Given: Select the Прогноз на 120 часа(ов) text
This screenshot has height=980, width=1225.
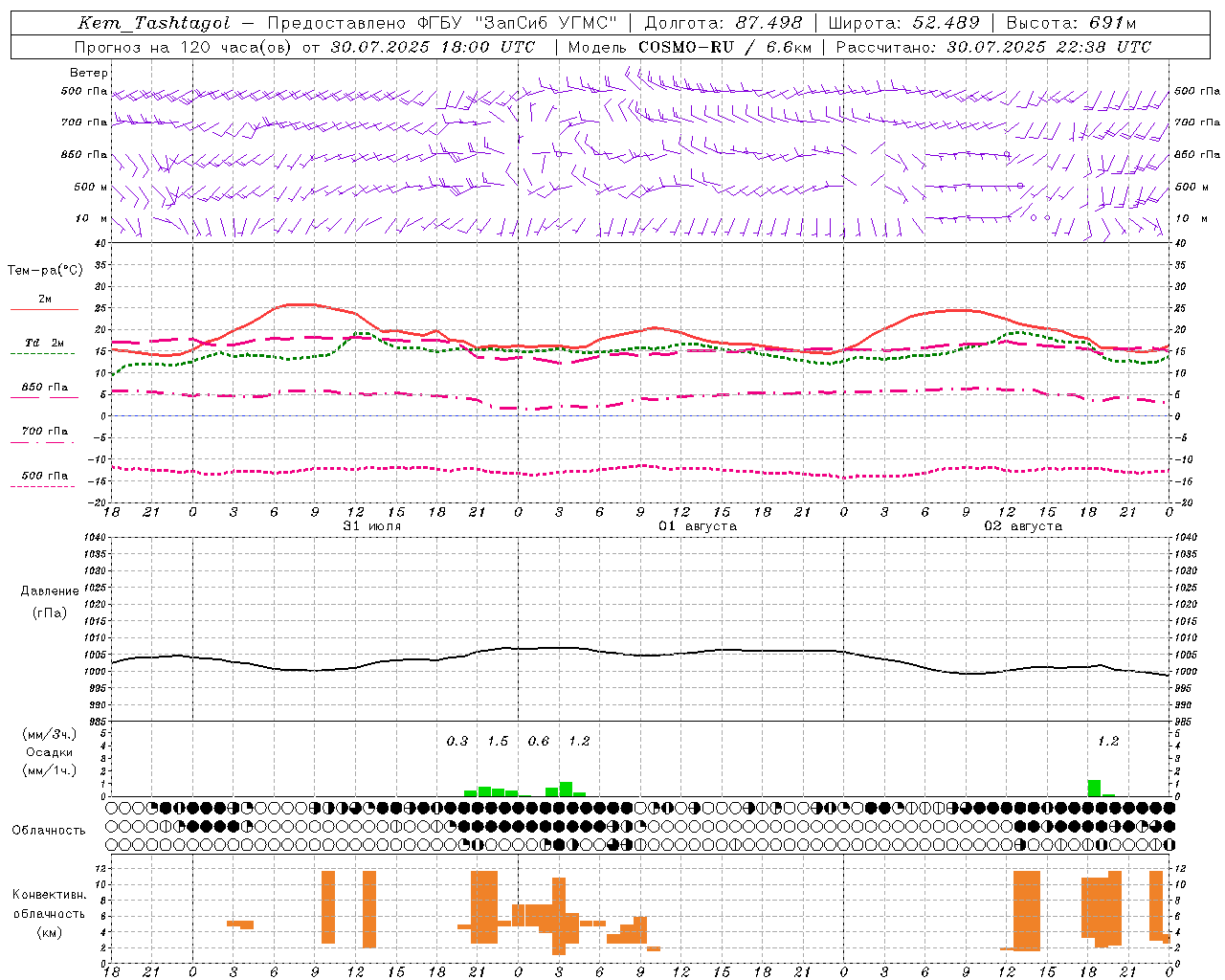Looking at the screenshot, I should point(184,46).
